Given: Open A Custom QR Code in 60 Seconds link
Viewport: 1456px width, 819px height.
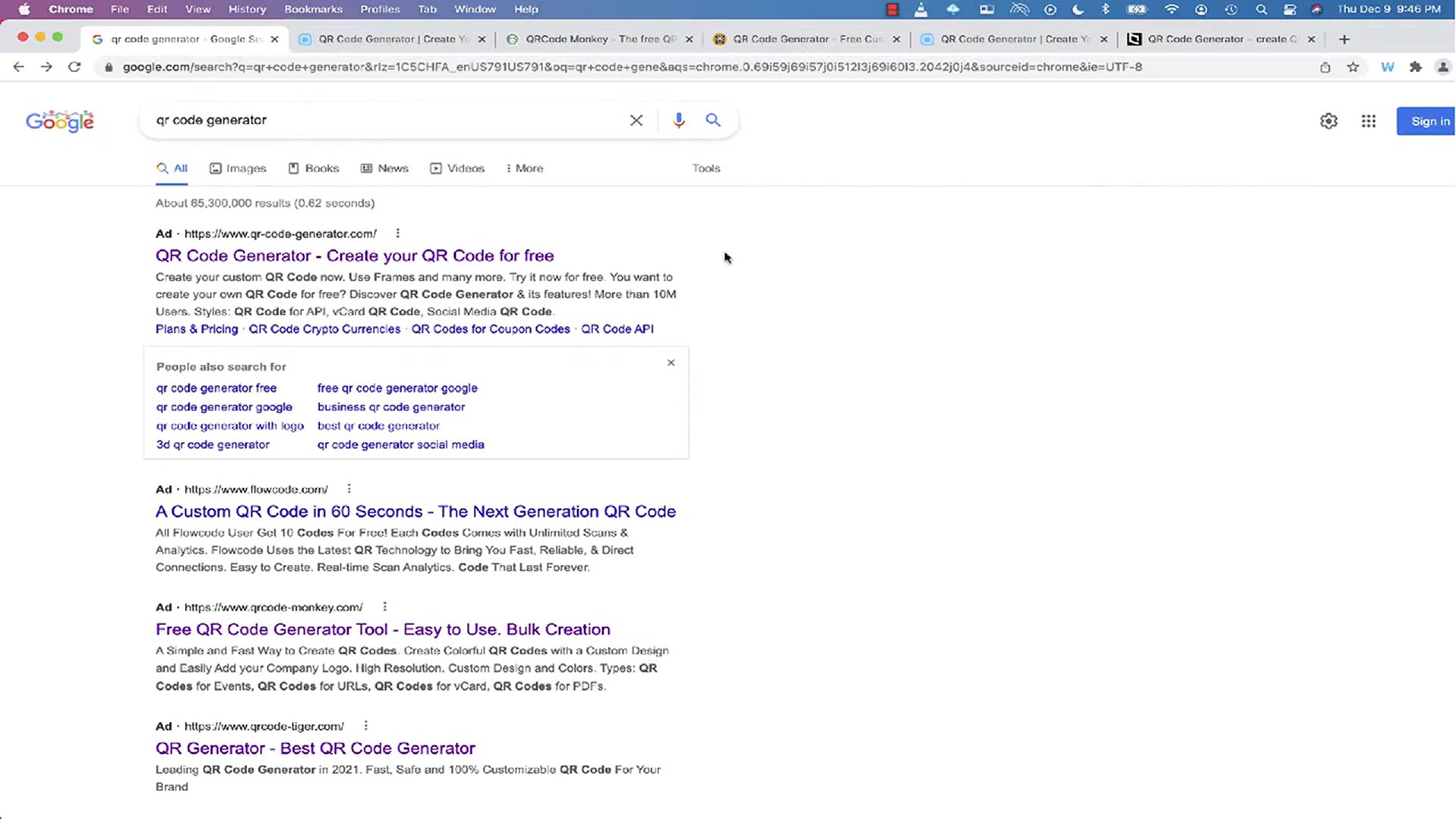Looking at the screenshot, I should (x=416, y=511).
